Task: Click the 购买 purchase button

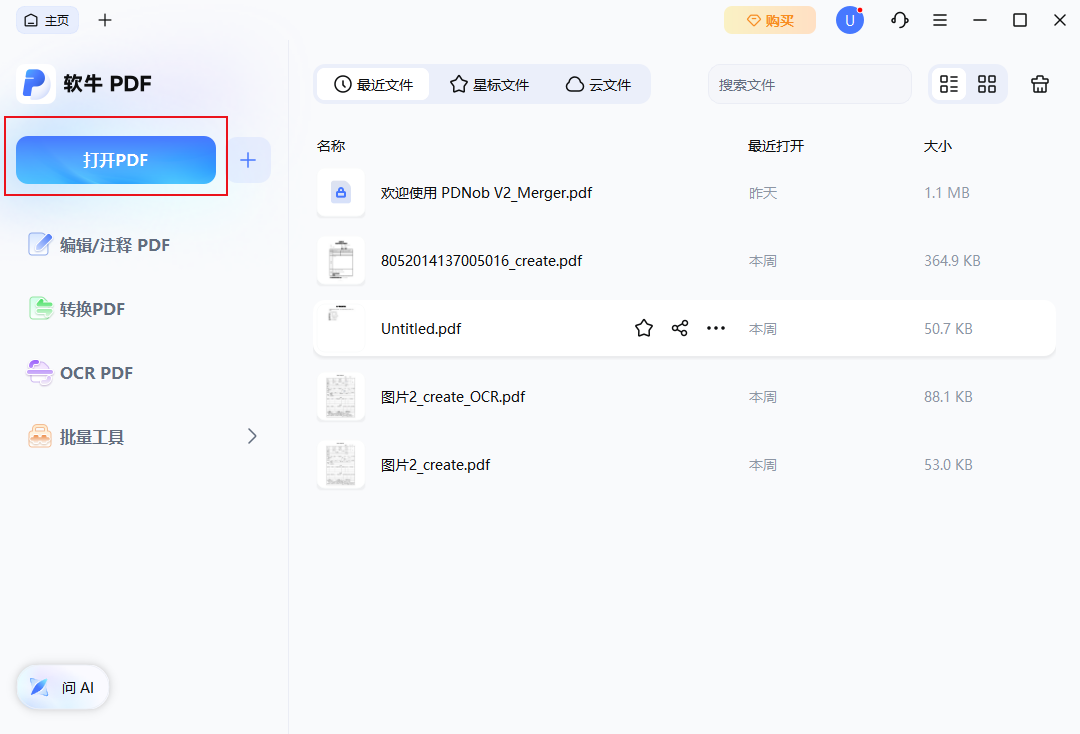Action: [769, 20]
